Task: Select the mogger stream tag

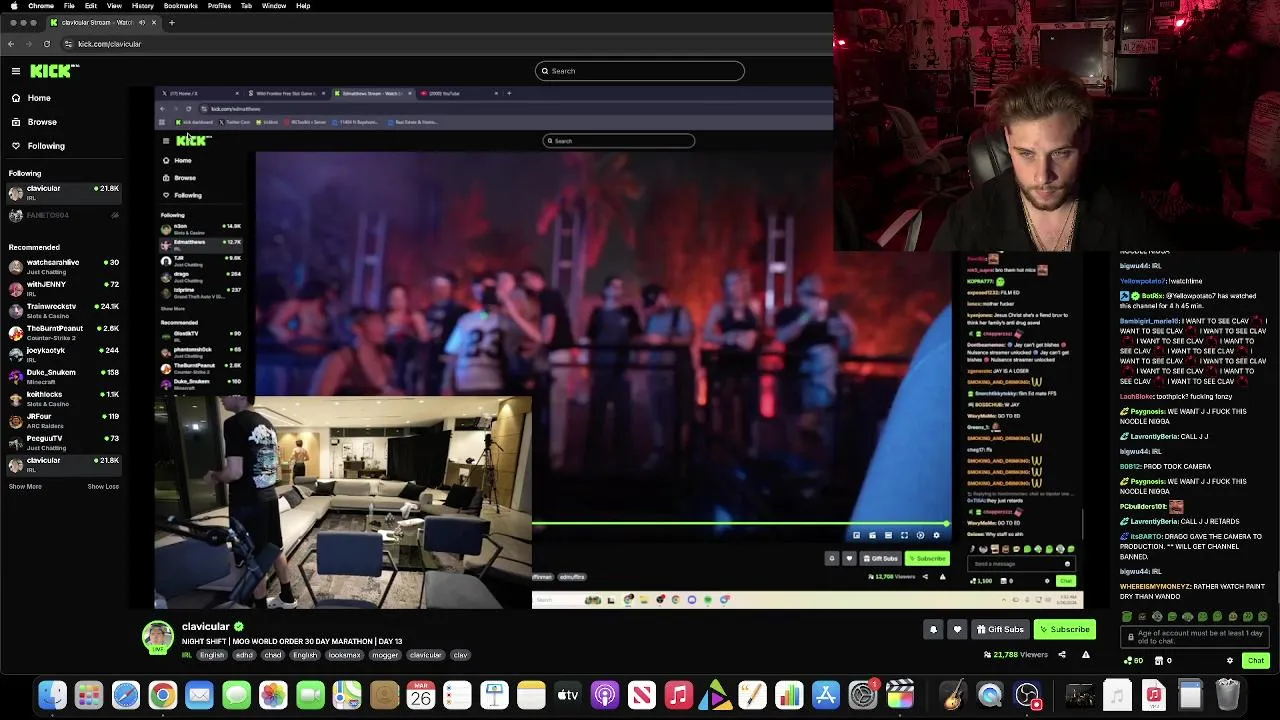Action: (385, 655)
